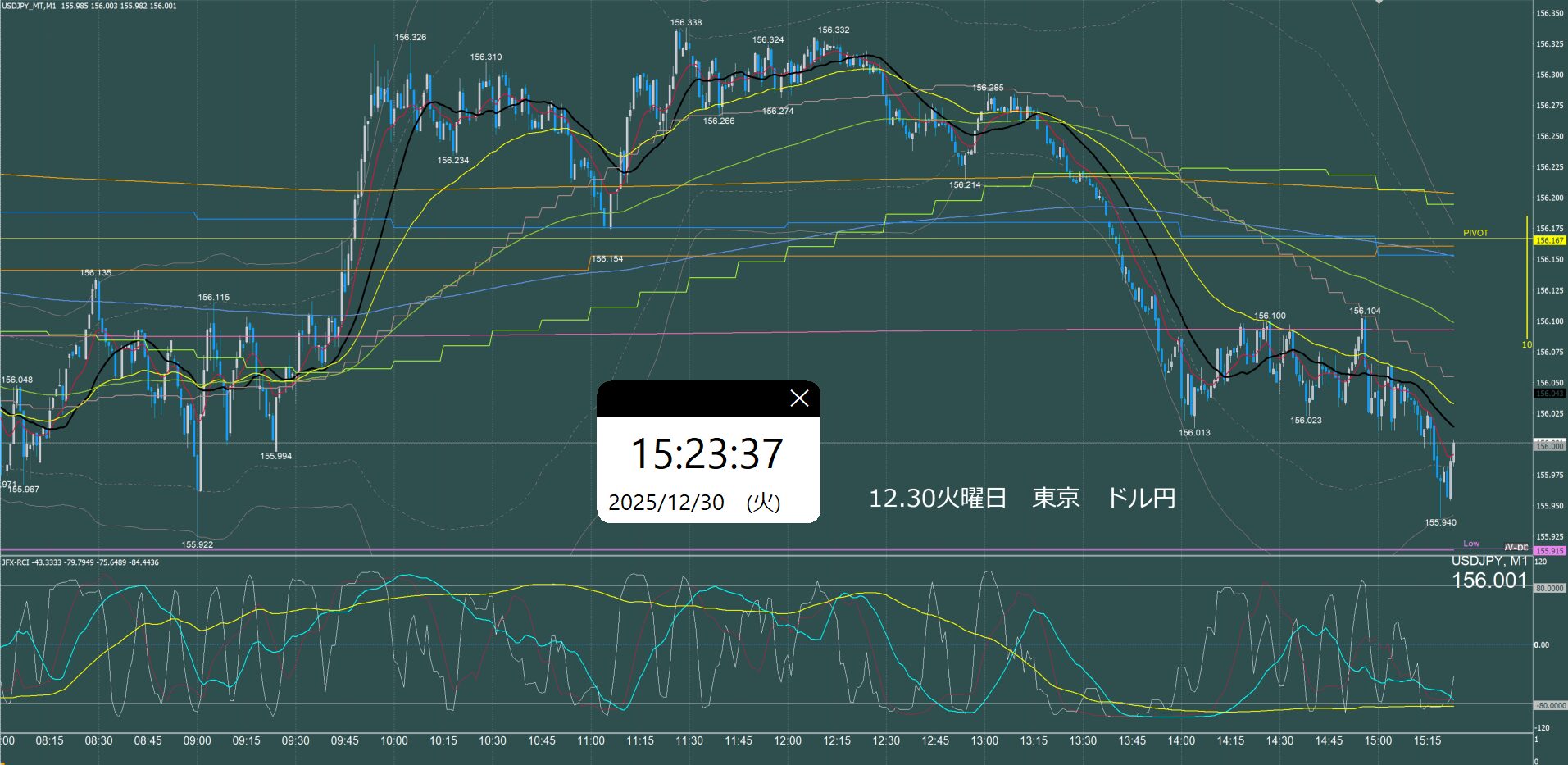This screenshot has width=1568, height=765.
Task: Select the -80.0000 RCI level tag
Action: [x=1549, y=705]
